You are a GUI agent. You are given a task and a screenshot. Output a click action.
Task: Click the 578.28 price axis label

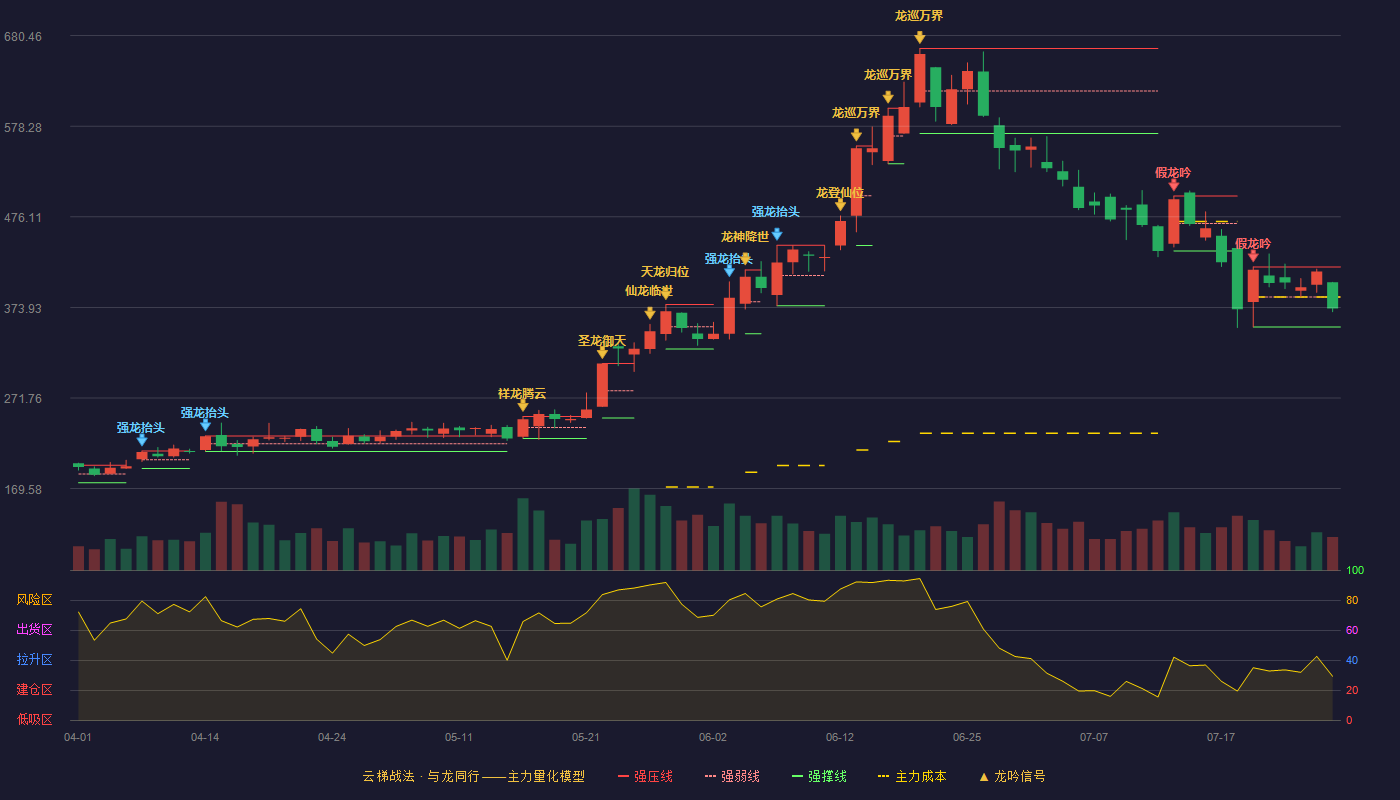point(23,128)
